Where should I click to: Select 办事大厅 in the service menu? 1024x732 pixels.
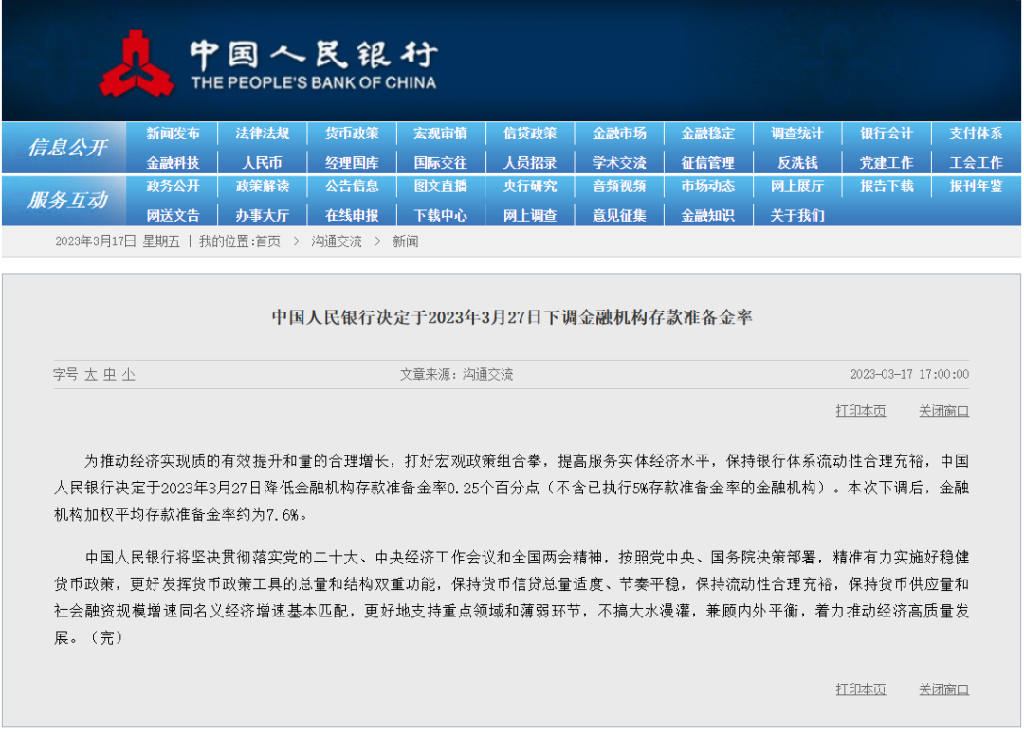263,215
